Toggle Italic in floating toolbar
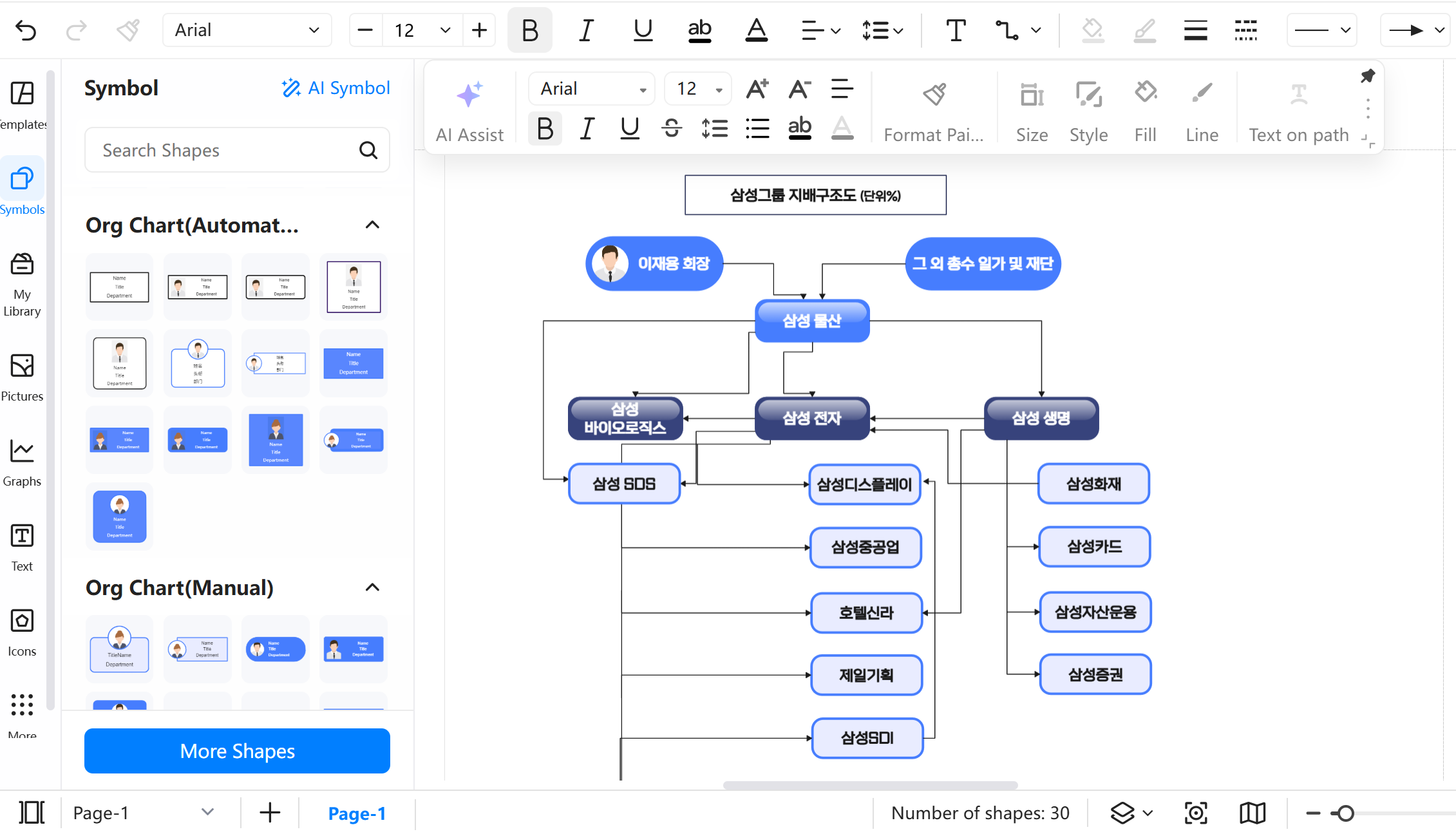The width and height of the screenshot is (1456, 834). click(x=587, y=129)
